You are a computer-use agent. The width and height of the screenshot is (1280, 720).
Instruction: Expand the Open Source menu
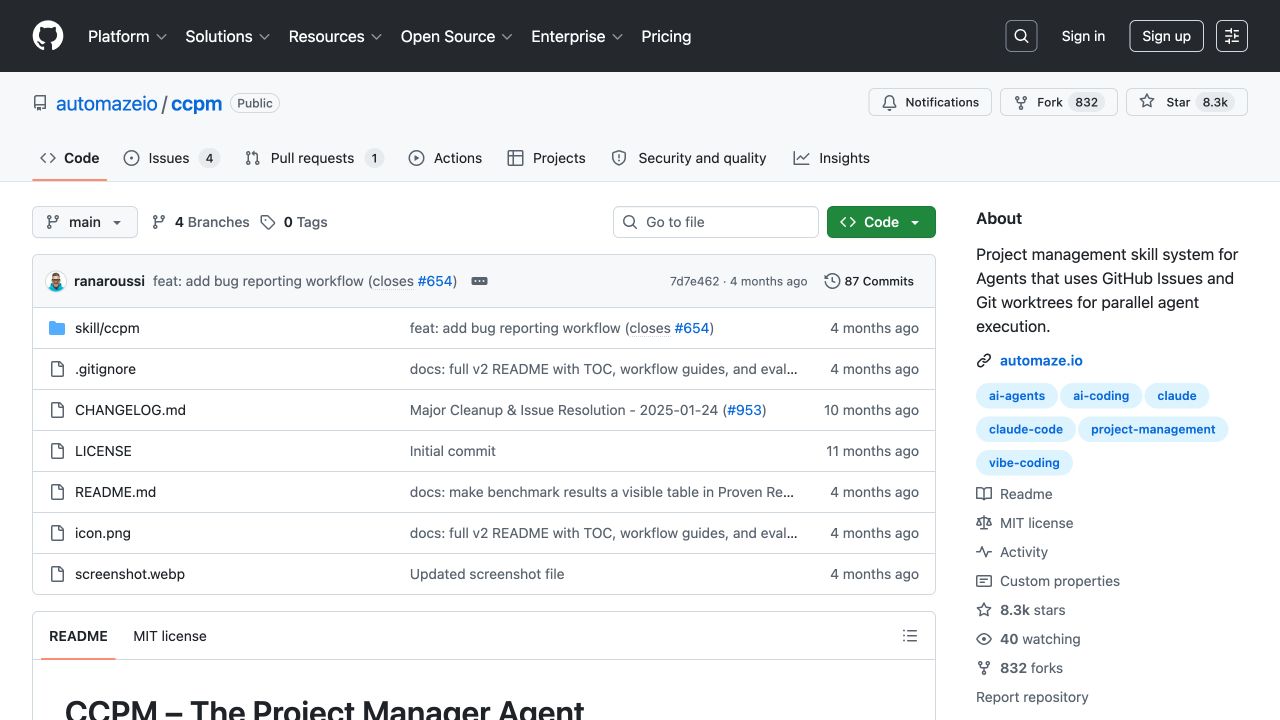pos(457,36)
